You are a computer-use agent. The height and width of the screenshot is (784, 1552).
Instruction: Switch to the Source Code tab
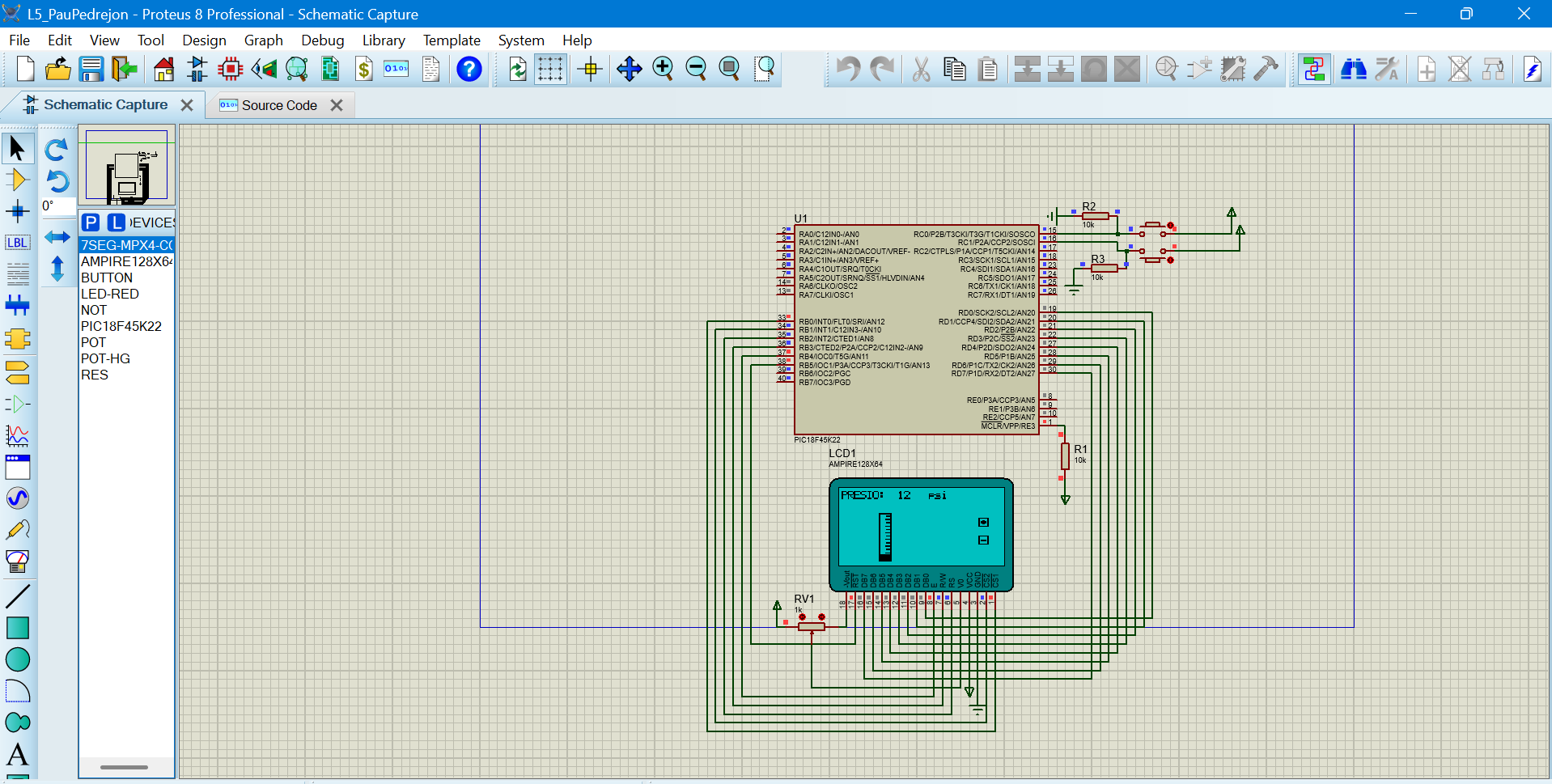pos(279,105)
